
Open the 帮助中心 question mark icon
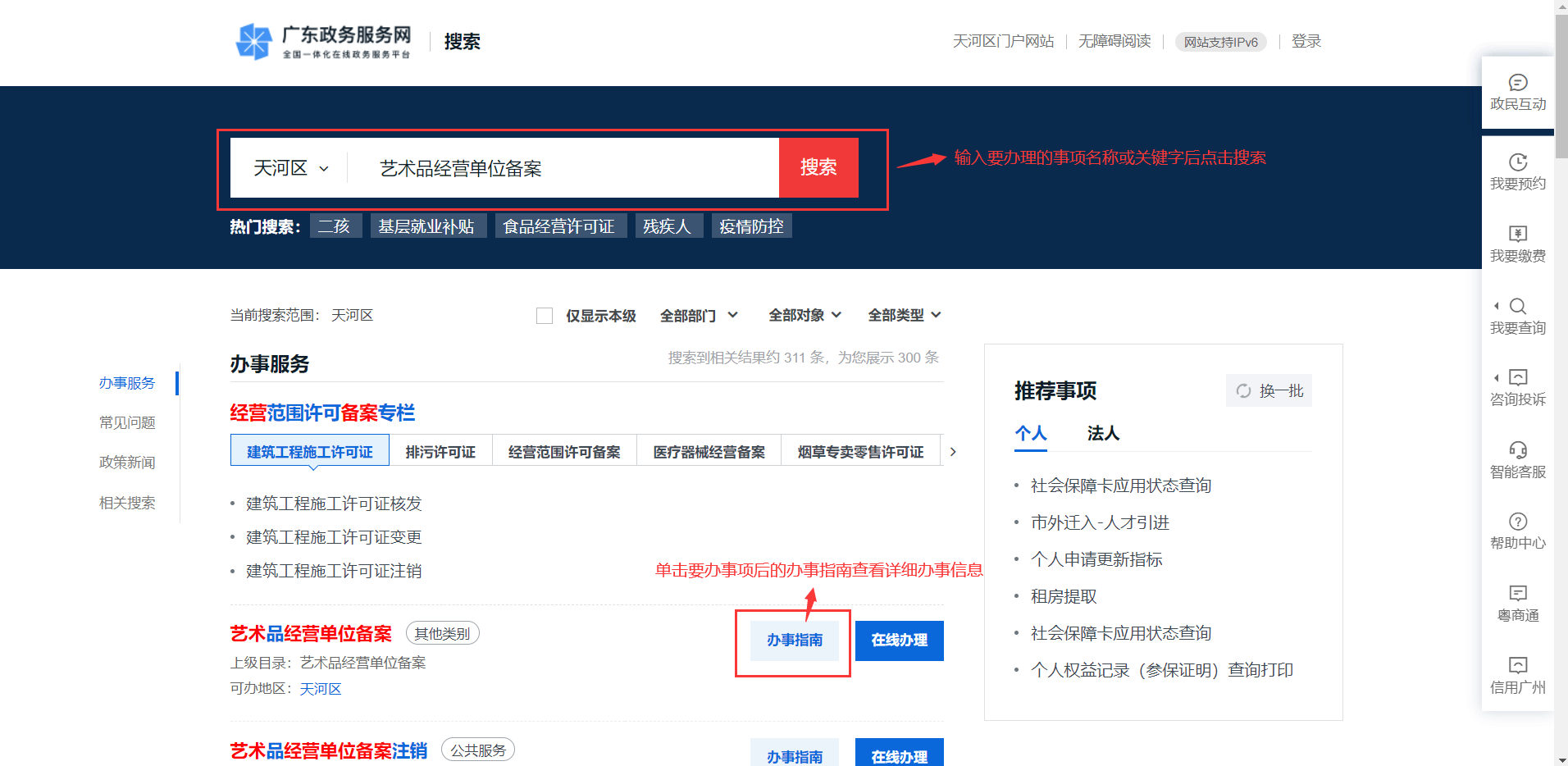(1517, 522)
